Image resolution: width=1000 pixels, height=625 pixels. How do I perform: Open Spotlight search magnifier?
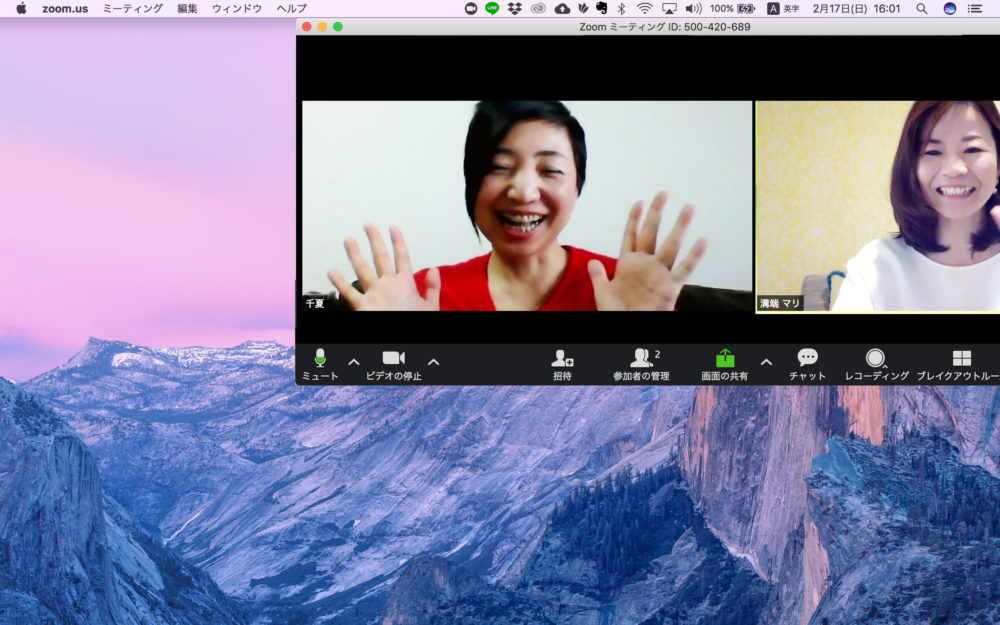tap(921, 8)
